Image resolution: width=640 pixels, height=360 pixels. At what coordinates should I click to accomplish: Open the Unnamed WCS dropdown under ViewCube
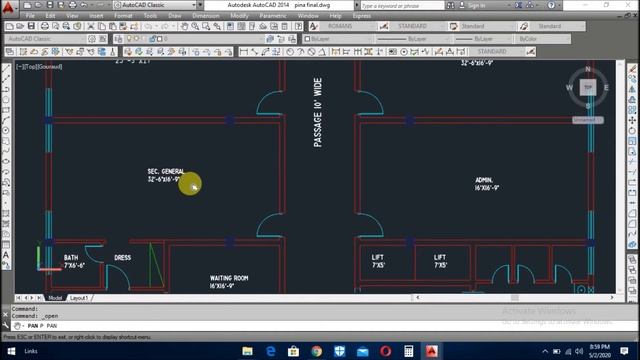(x=588, y=120)
